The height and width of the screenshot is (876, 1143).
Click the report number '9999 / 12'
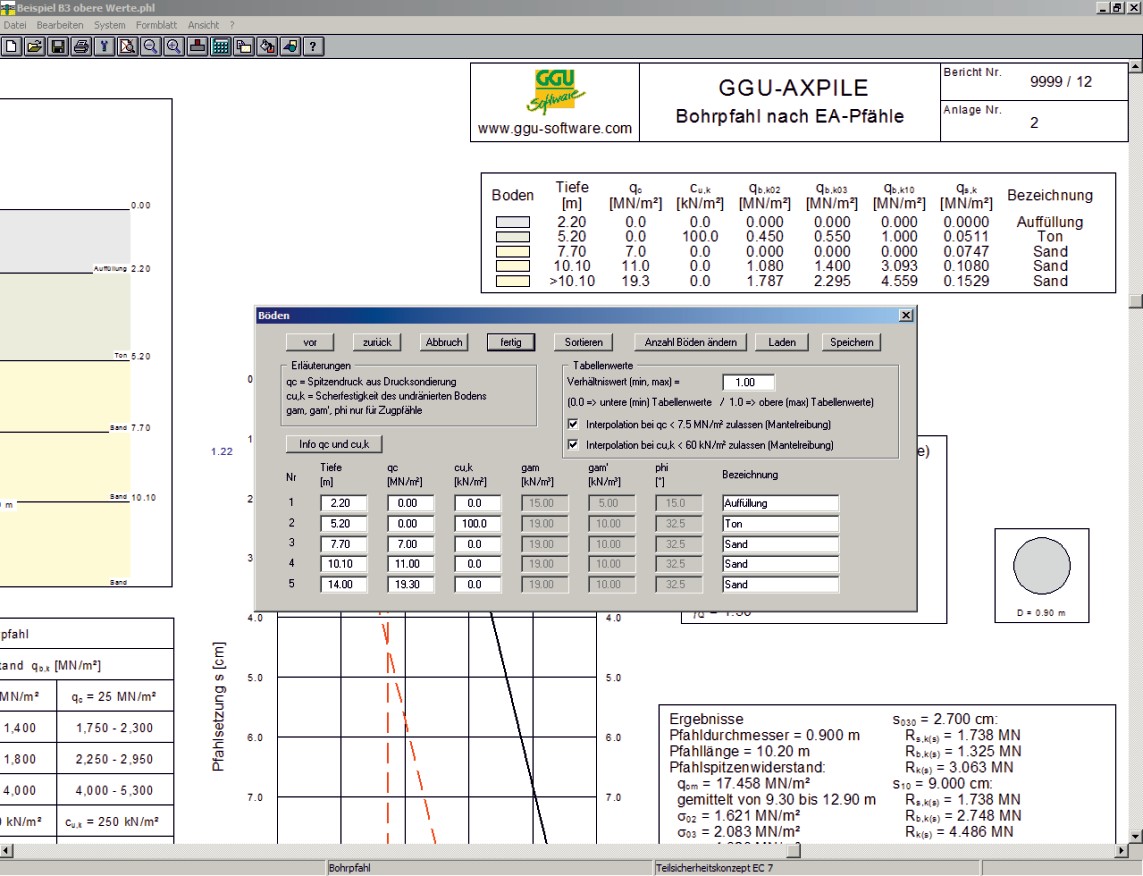click(1061, 82)
